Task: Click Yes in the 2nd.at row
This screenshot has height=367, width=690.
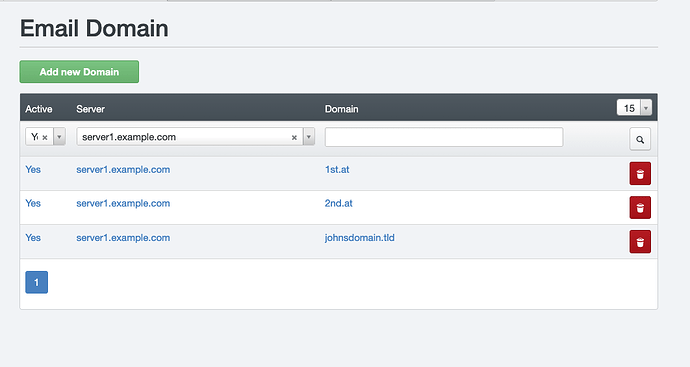Action: (33, 203)
